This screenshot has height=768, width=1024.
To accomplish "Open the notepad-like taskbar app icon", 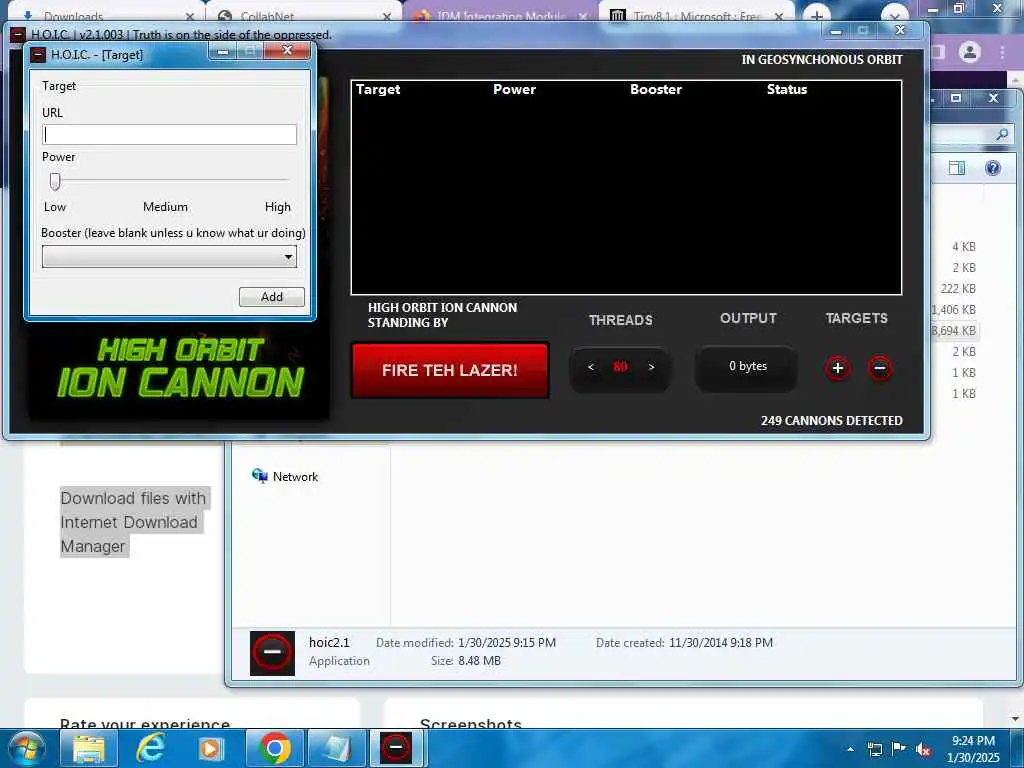I will [x=336, y=748].
